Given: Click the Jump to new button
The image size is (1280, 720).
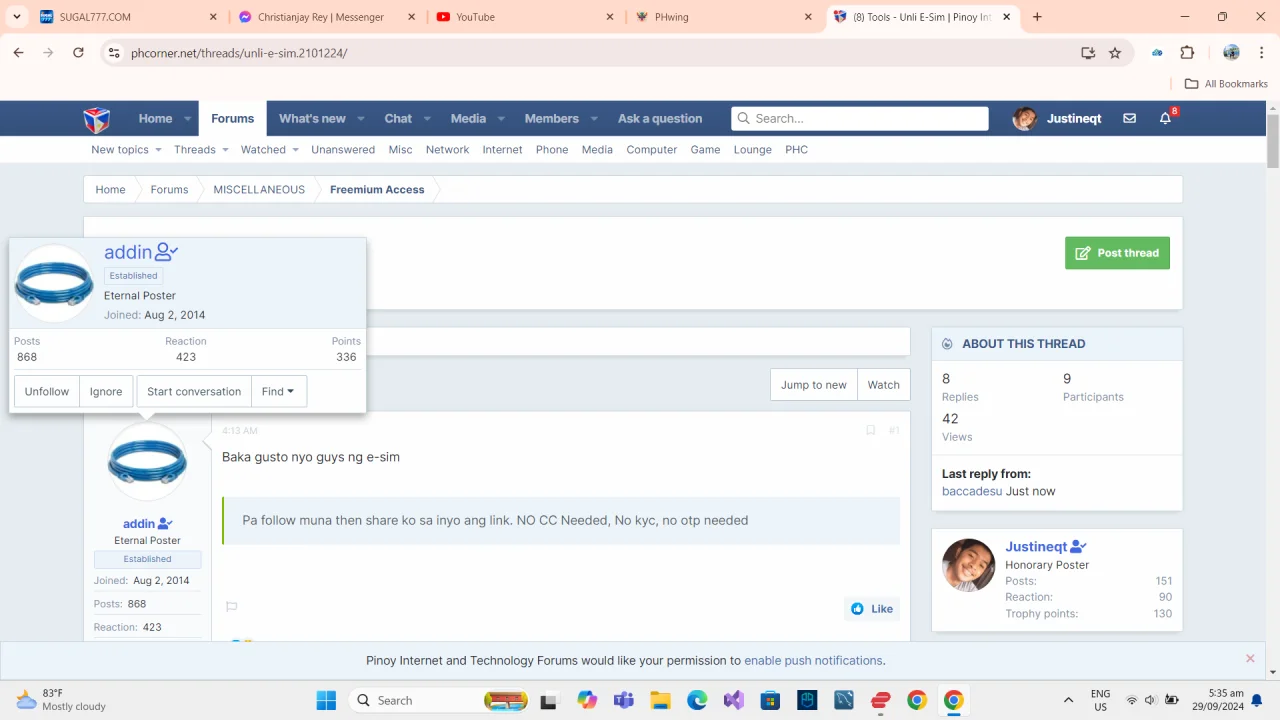Looking at the screenshot, I should [x=814, y=385].
